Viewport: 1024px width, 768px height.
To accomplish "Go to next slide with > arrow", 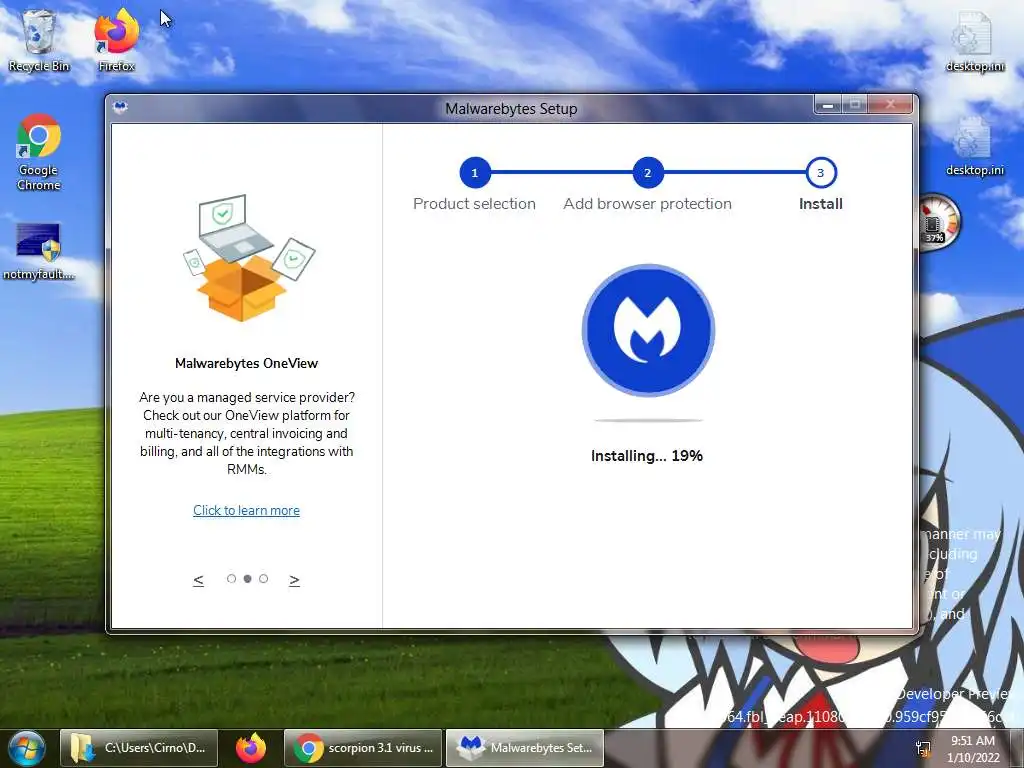I will pos(295,580).
